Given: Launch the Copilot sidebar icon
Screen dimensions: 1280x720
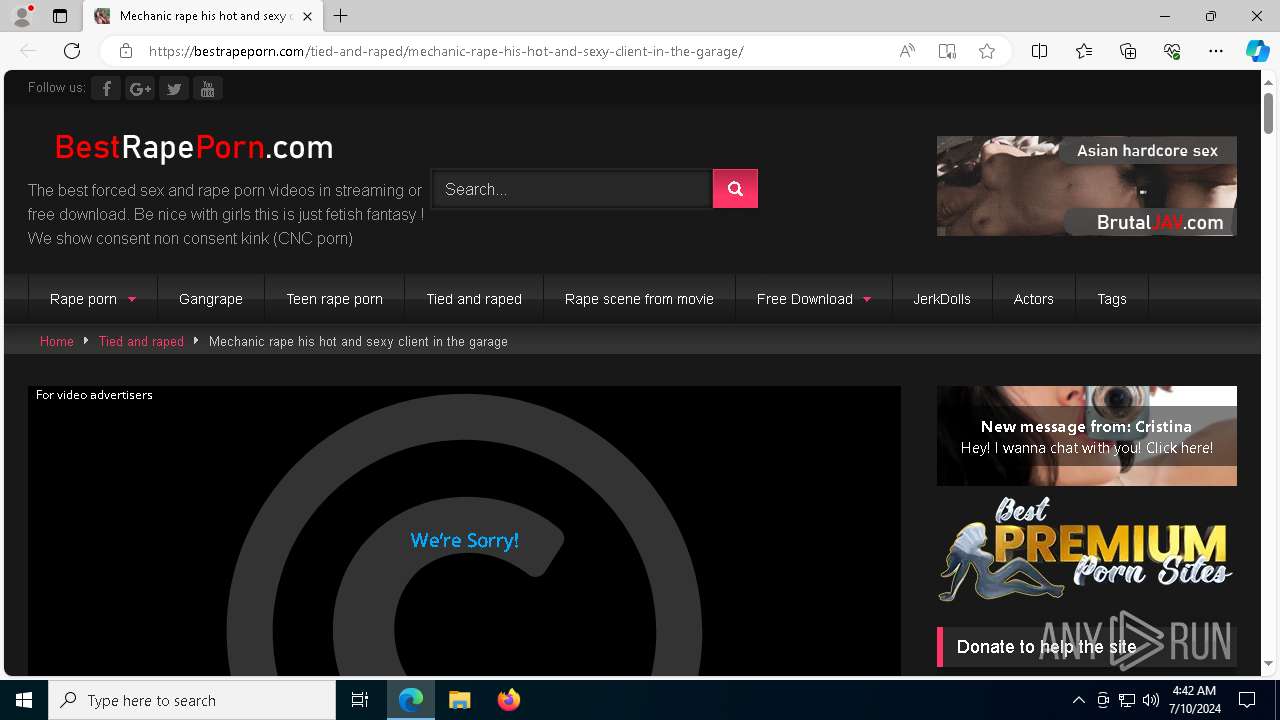Looking at the screenshot, I should tap(1257, 51).
